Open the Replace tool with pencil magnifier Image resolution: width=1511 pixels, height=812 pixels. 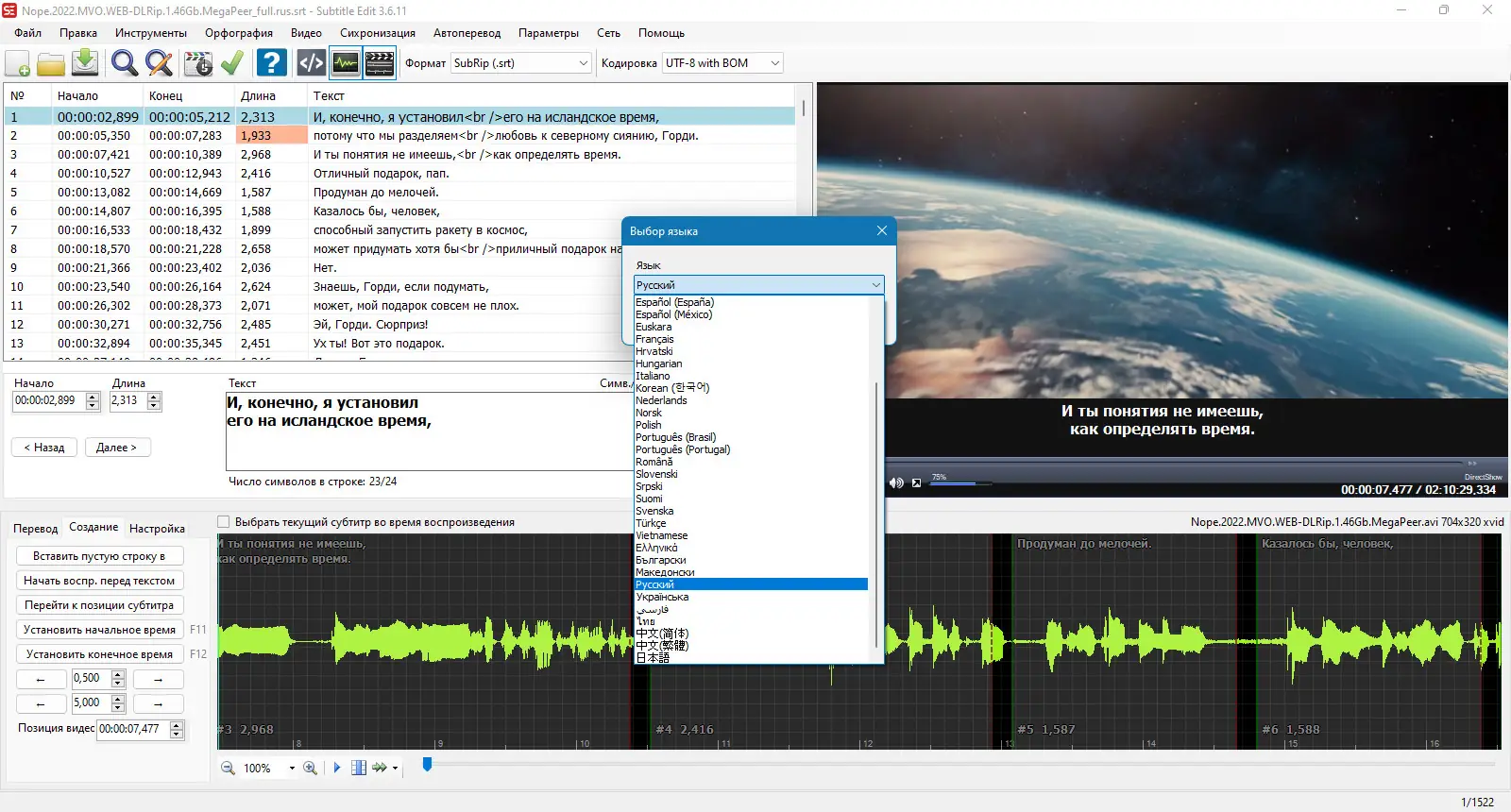click(x=159, y=63)
